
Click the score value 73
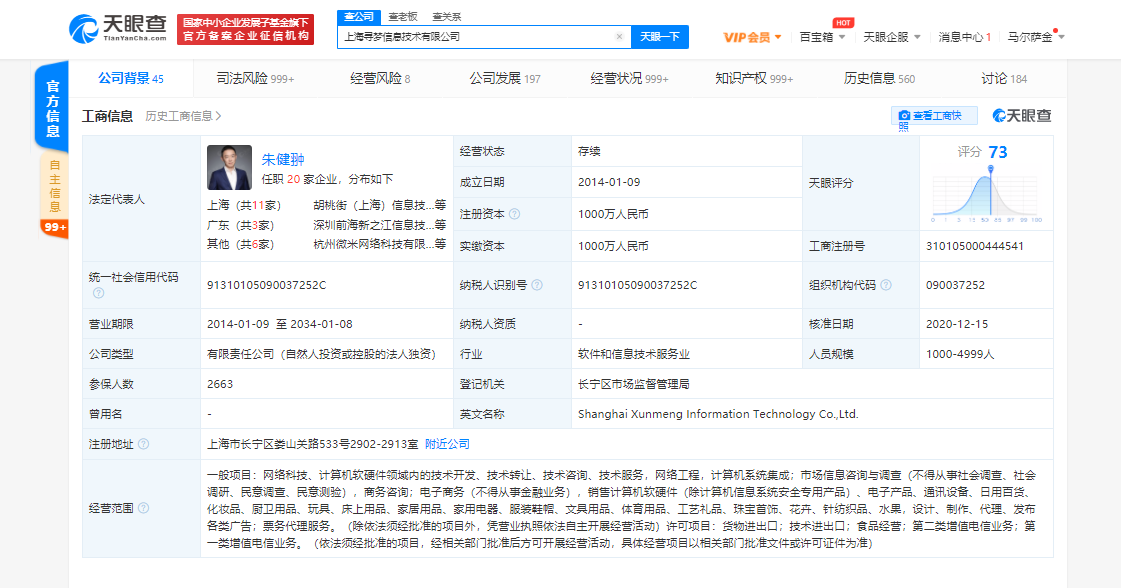click(x=997, y=152)
